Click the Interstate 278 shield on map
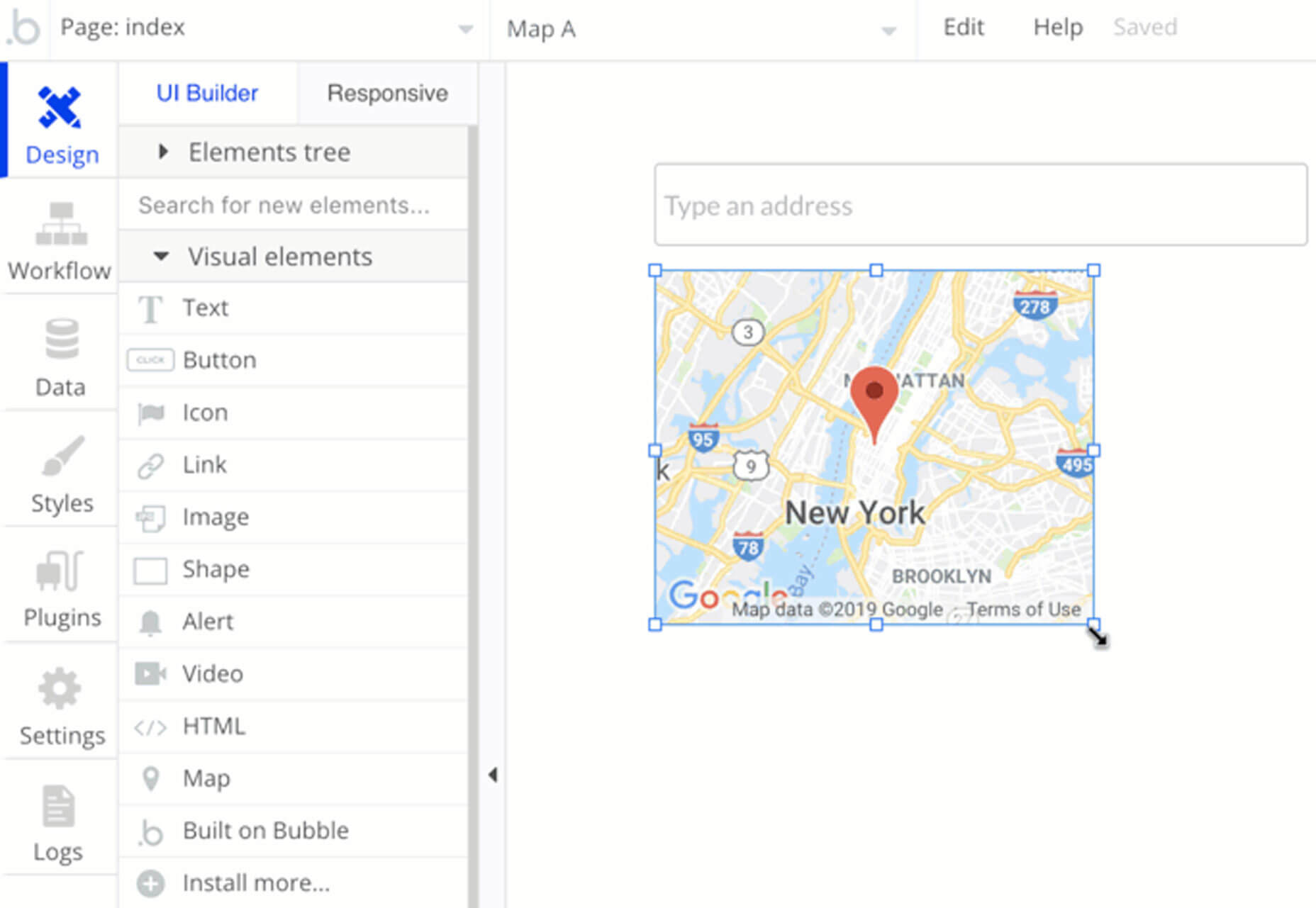The width and height of the screenshot is (1316, 908). (1035, 305)
